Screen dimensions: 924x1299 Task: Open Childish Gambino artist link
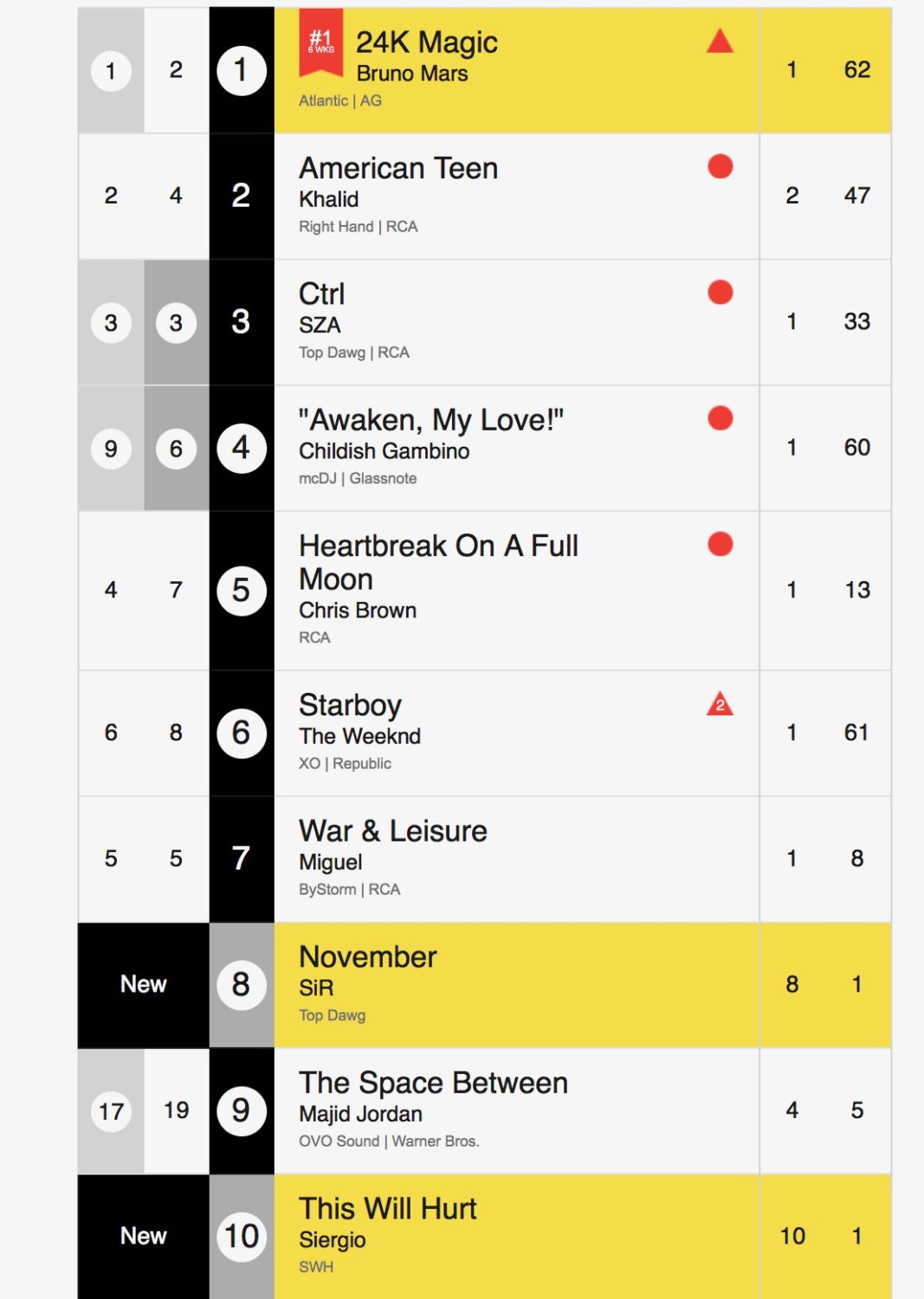384,451
